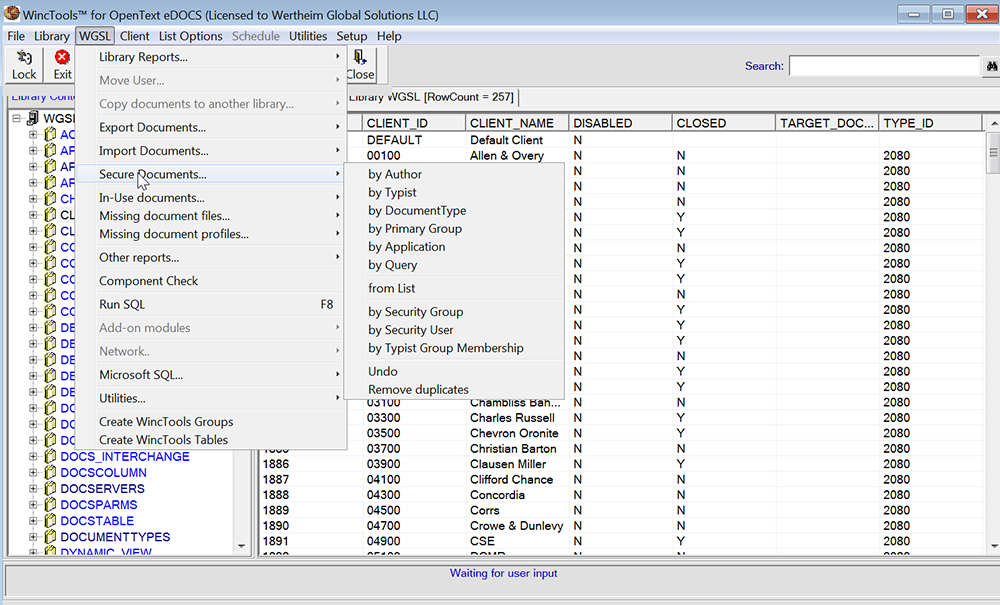The image size is (1000, 605).
Task: Click the DOCSERVERS table icon
Action: [x=50, y=488]
